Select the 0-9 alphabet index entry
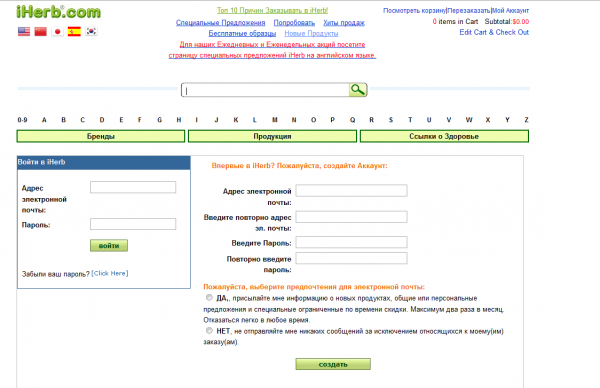This screenshot has height=388, width=600. (22, 120)
